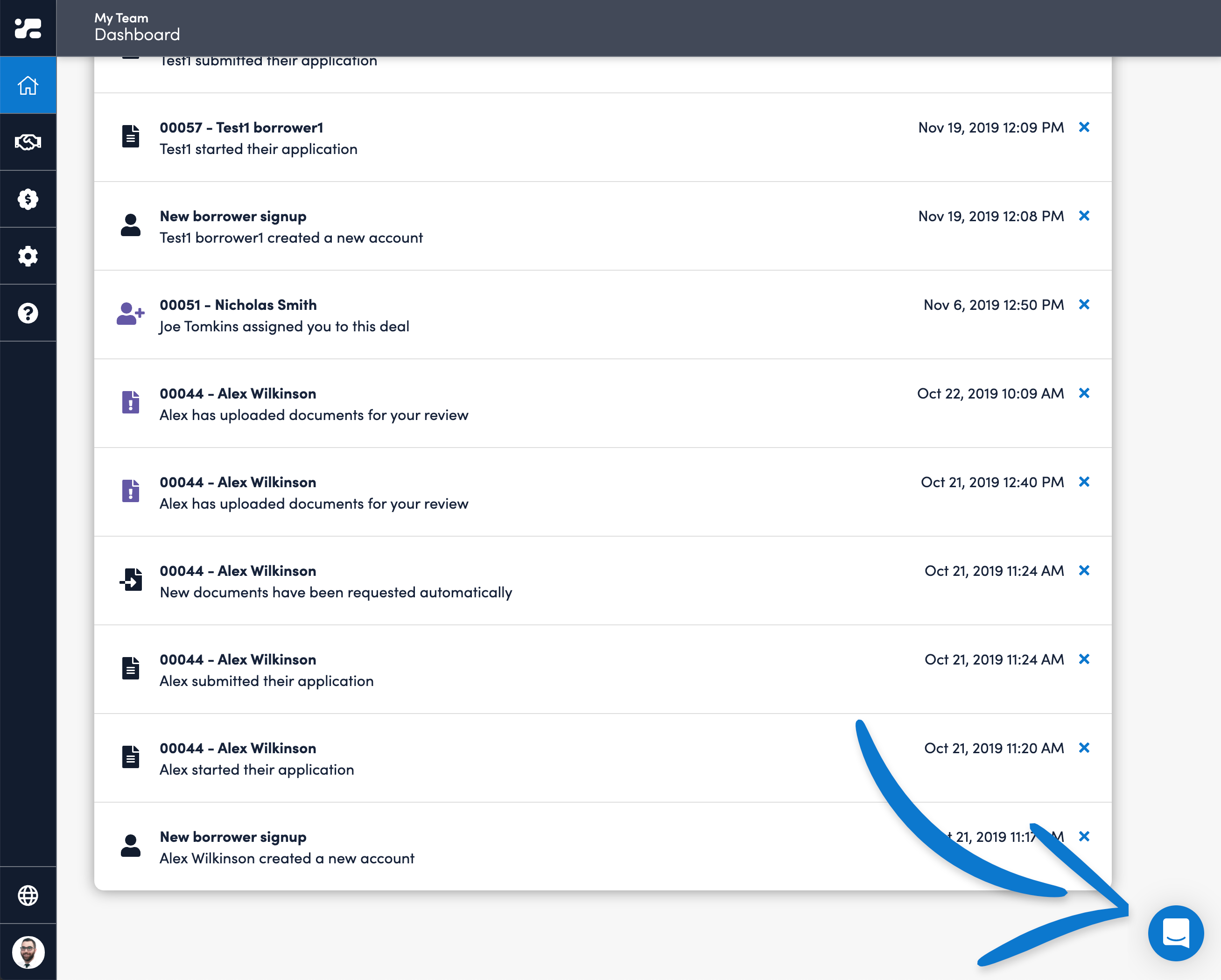This screenshot has height=980, width=1221.
Task: Select 'Alex started their application' text
Action: point(257,770)
